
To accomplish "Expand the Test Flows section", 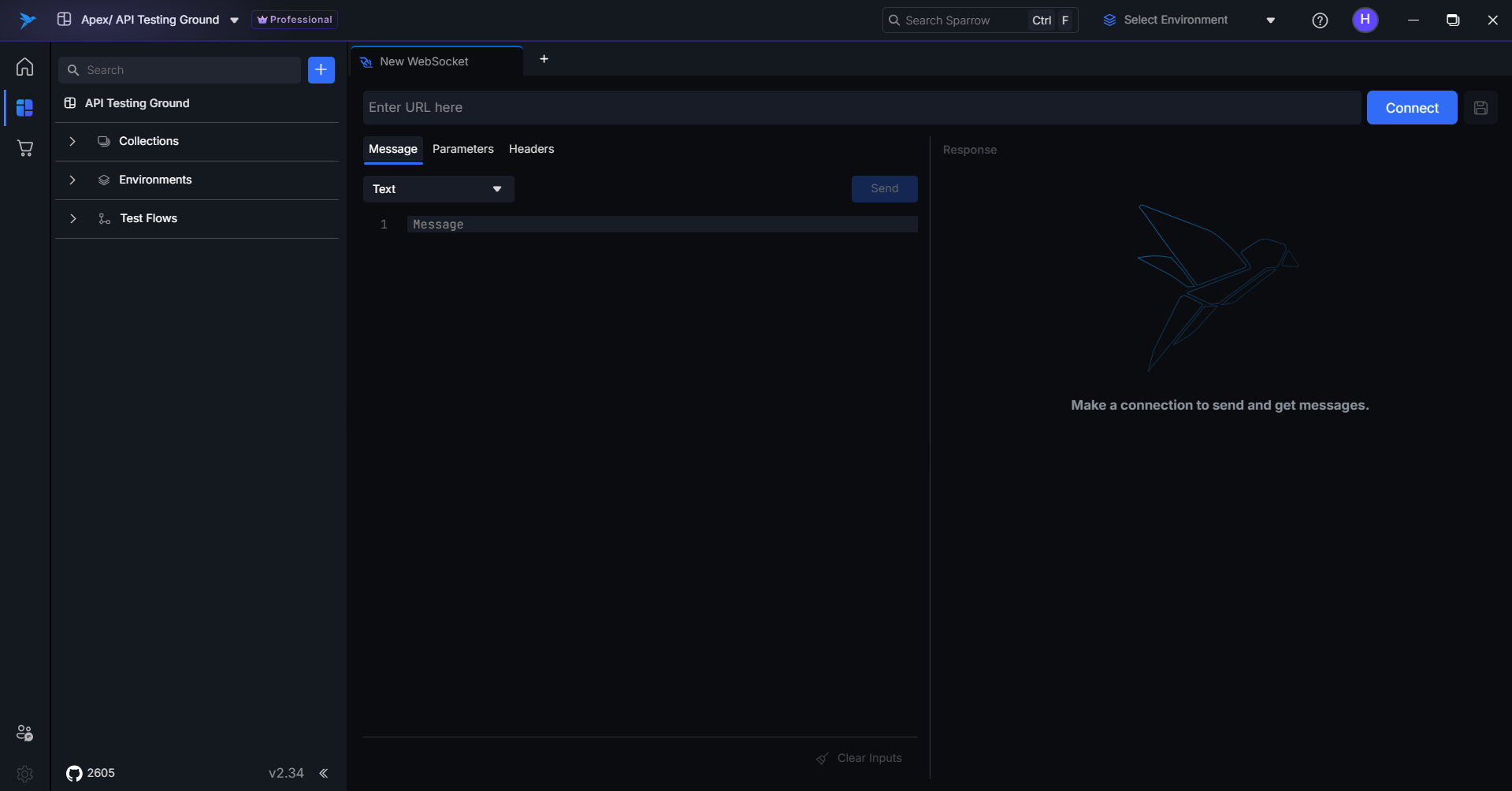I will [72, 218].
